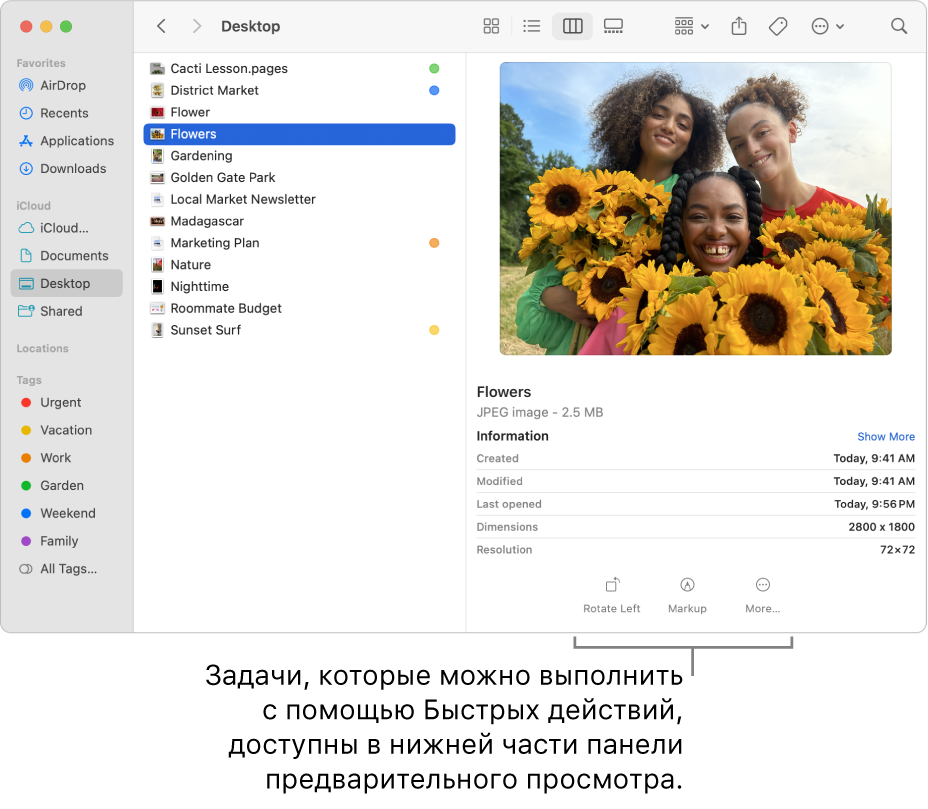The image size is (928, 809).
Task: Click the Created date value
Action: [x=874, y=459]
